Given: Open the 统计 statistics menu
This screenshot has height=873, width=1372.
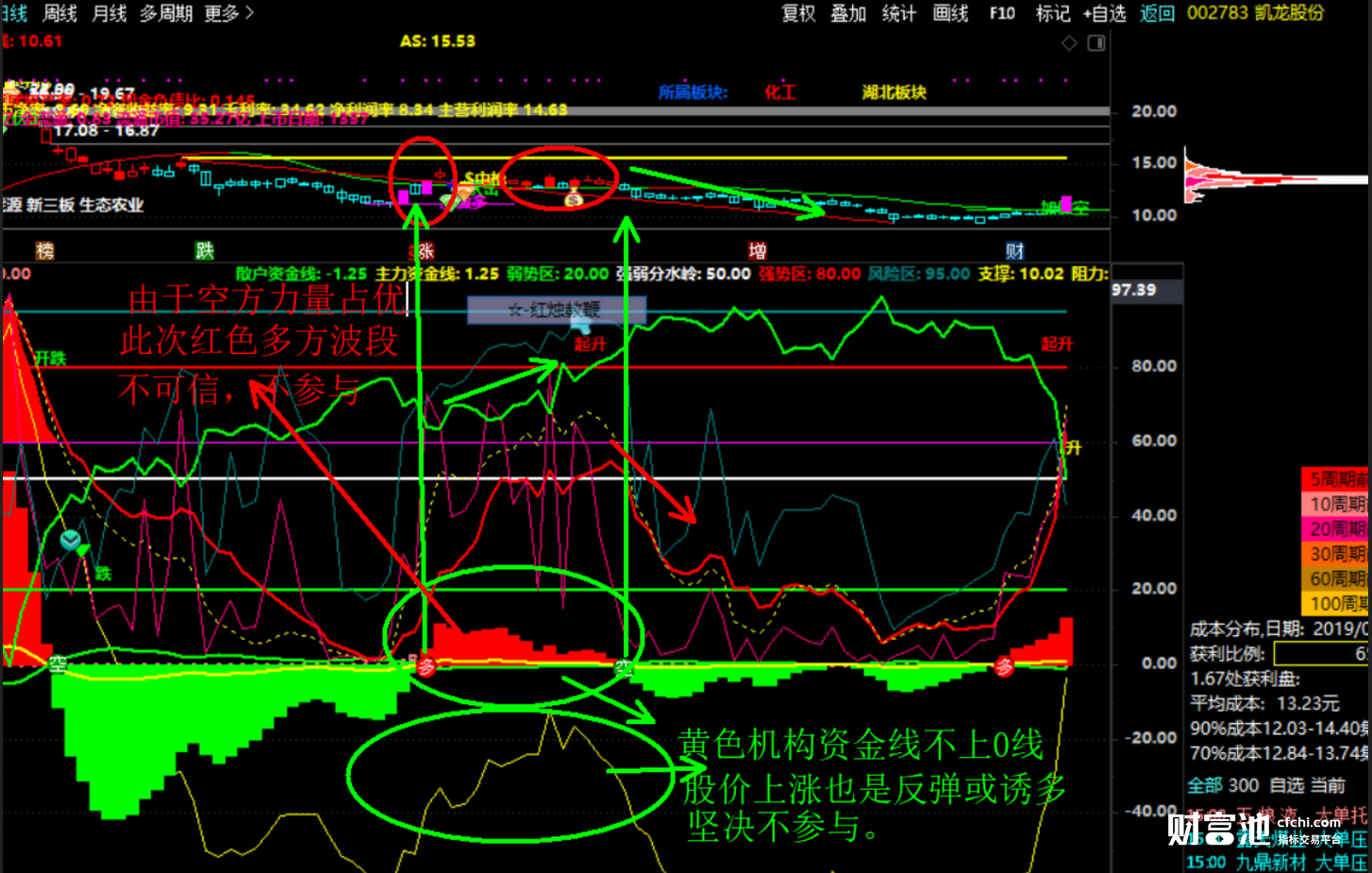Looking at the screenshot, I should click(x=898, y=13).
